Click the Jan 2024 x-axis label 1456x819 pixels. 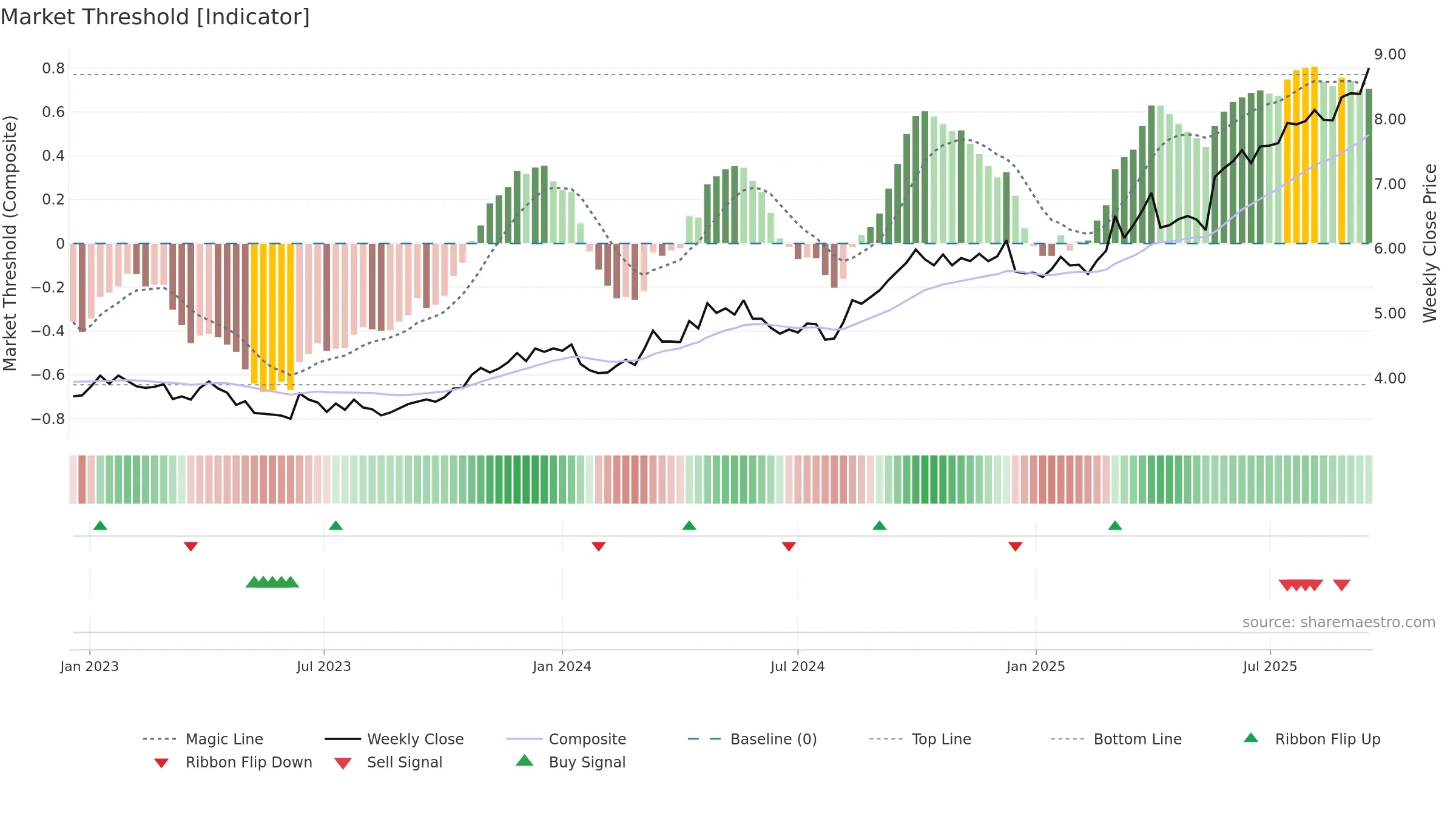click(562, 666)
